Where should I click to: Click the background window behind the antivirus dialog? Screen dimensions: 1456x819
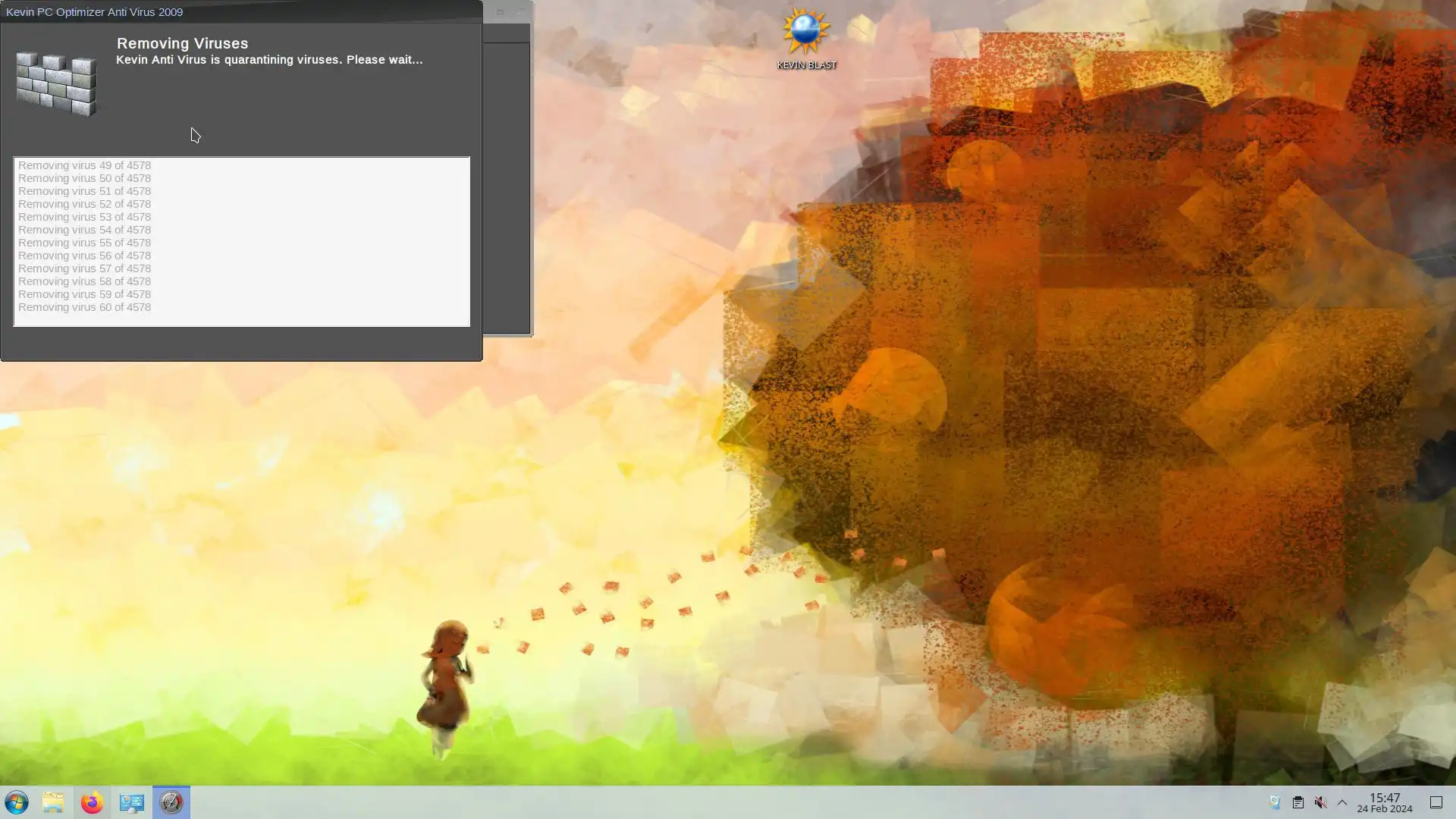(507, 190)
